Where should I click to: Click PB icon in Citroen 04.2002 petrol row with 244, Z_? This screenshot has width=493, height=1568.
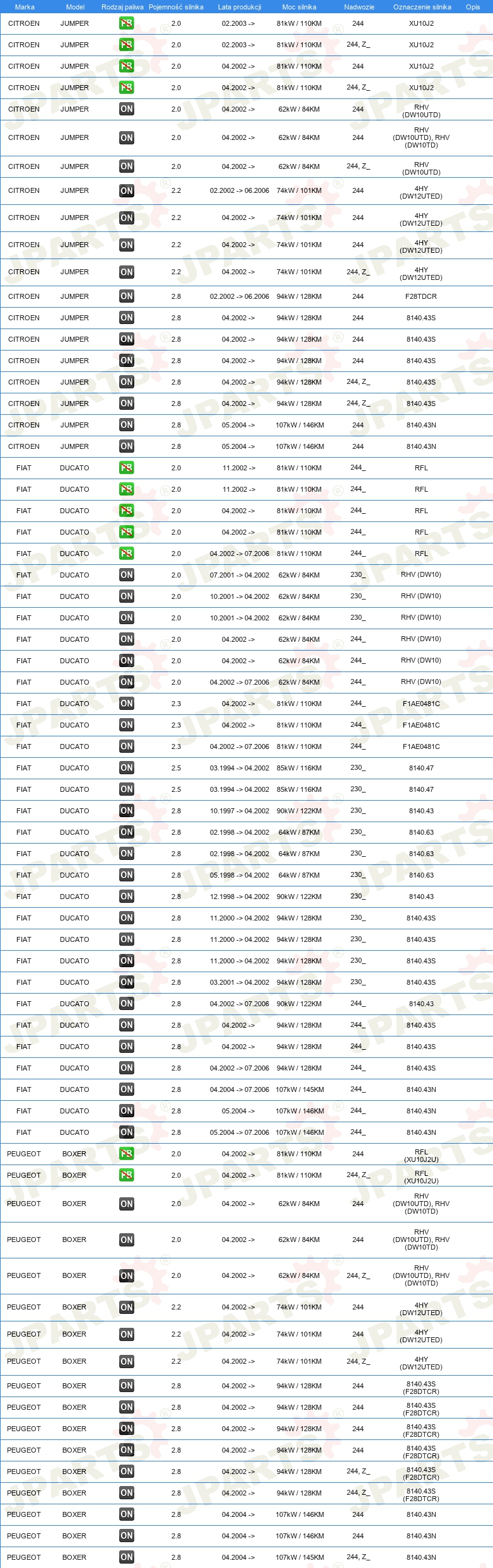127,88
